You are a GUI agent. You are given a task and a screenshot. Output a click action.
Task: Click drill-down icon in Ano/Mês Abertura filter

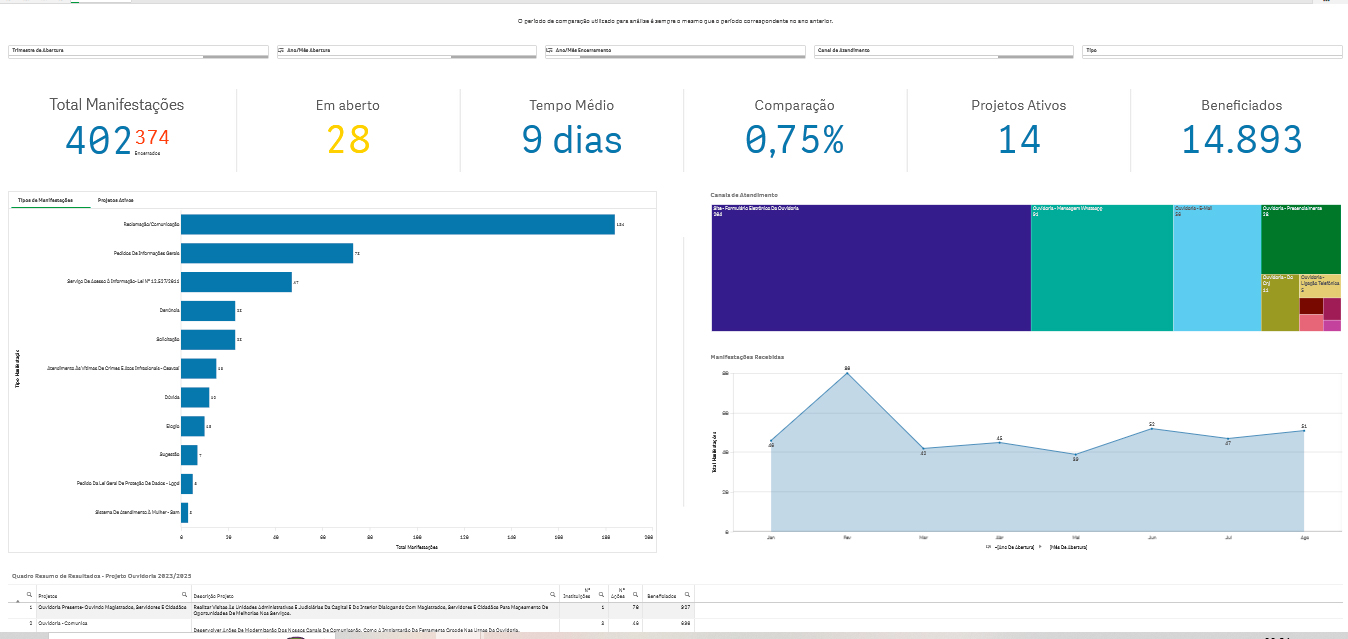pyautogui.click(x=282, y=50)
